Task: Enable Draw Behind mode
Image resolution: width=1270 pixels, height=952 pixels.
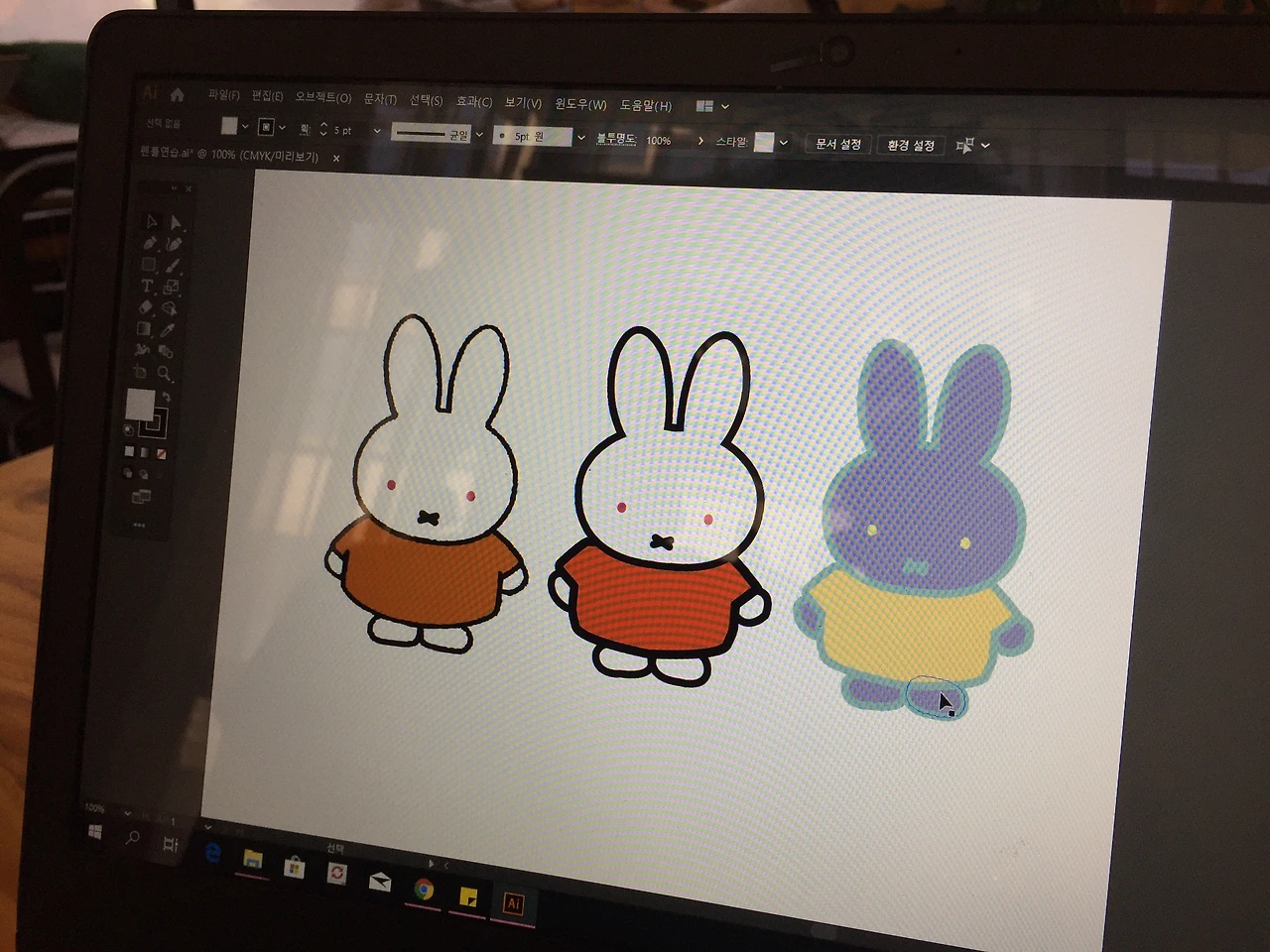Action: [x=144, y=474]
